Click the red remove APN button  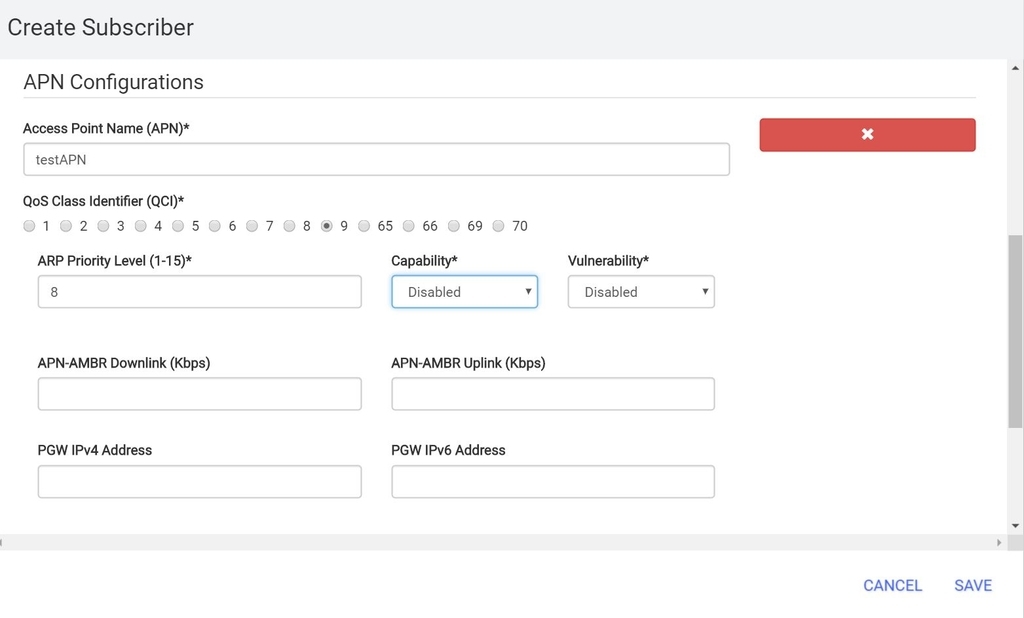point(867,134)
